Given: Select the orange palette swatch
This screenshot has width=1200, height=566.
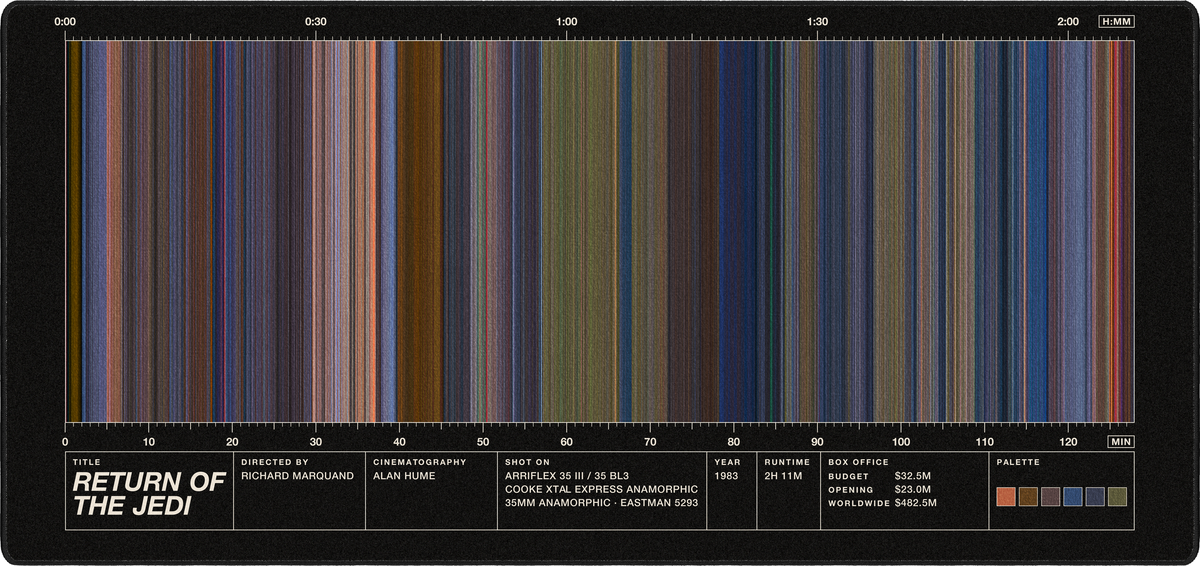Looking at the screenshot, I should (x=1006, y=497).
